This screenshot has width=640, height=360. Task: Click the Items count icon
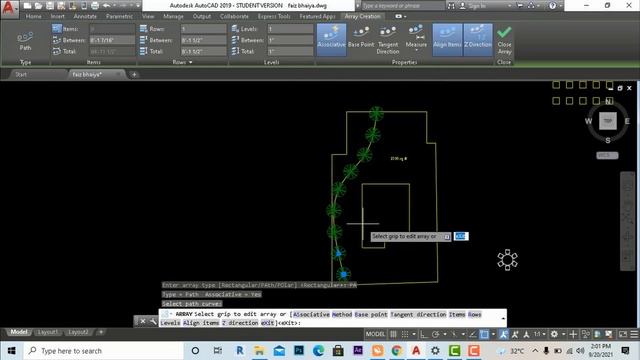[x=57, y=29]
